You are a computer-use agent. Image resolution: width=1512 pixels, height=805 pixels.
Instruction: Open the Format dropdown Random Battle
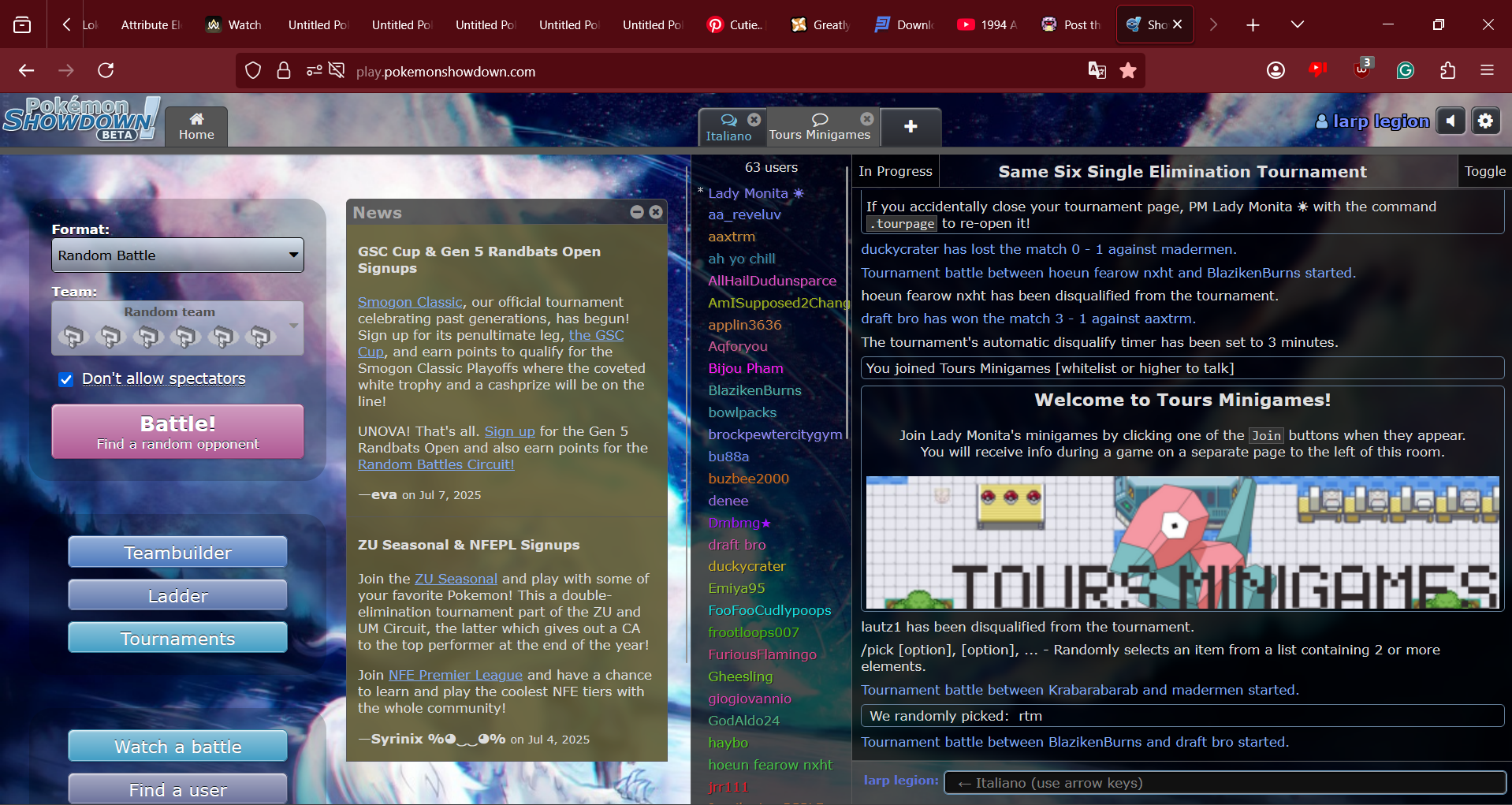(x=177, y=255)
